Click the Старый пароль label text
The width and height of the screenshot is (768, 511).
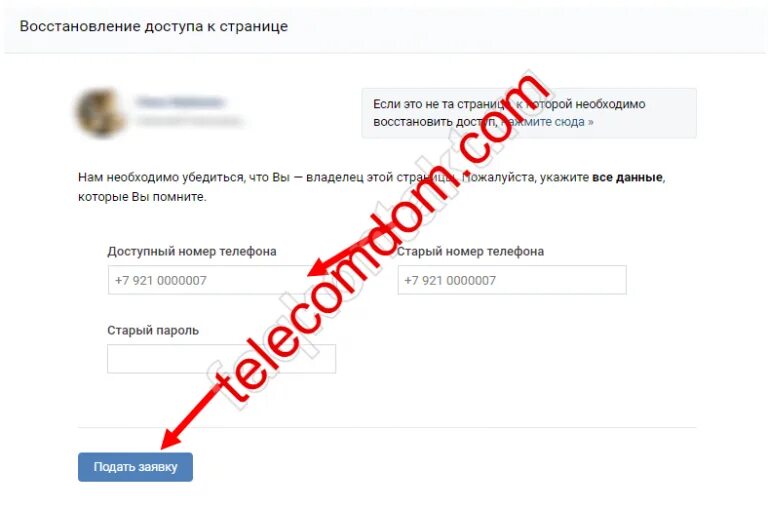153,330
